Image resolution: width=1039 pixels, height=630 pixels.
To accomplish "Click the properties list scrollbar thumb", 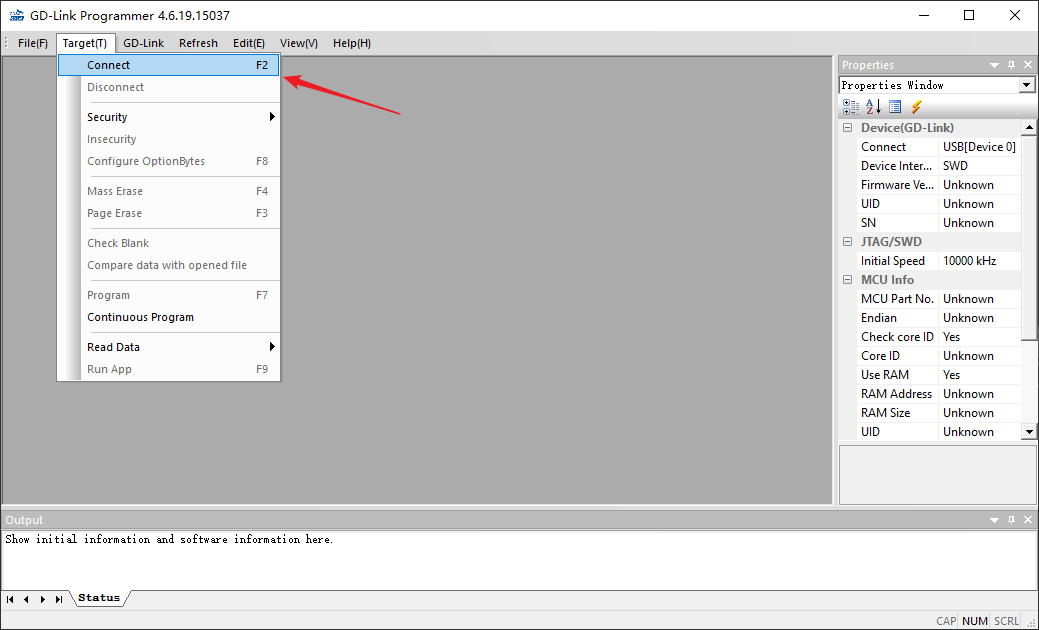I will [1028, 238].
